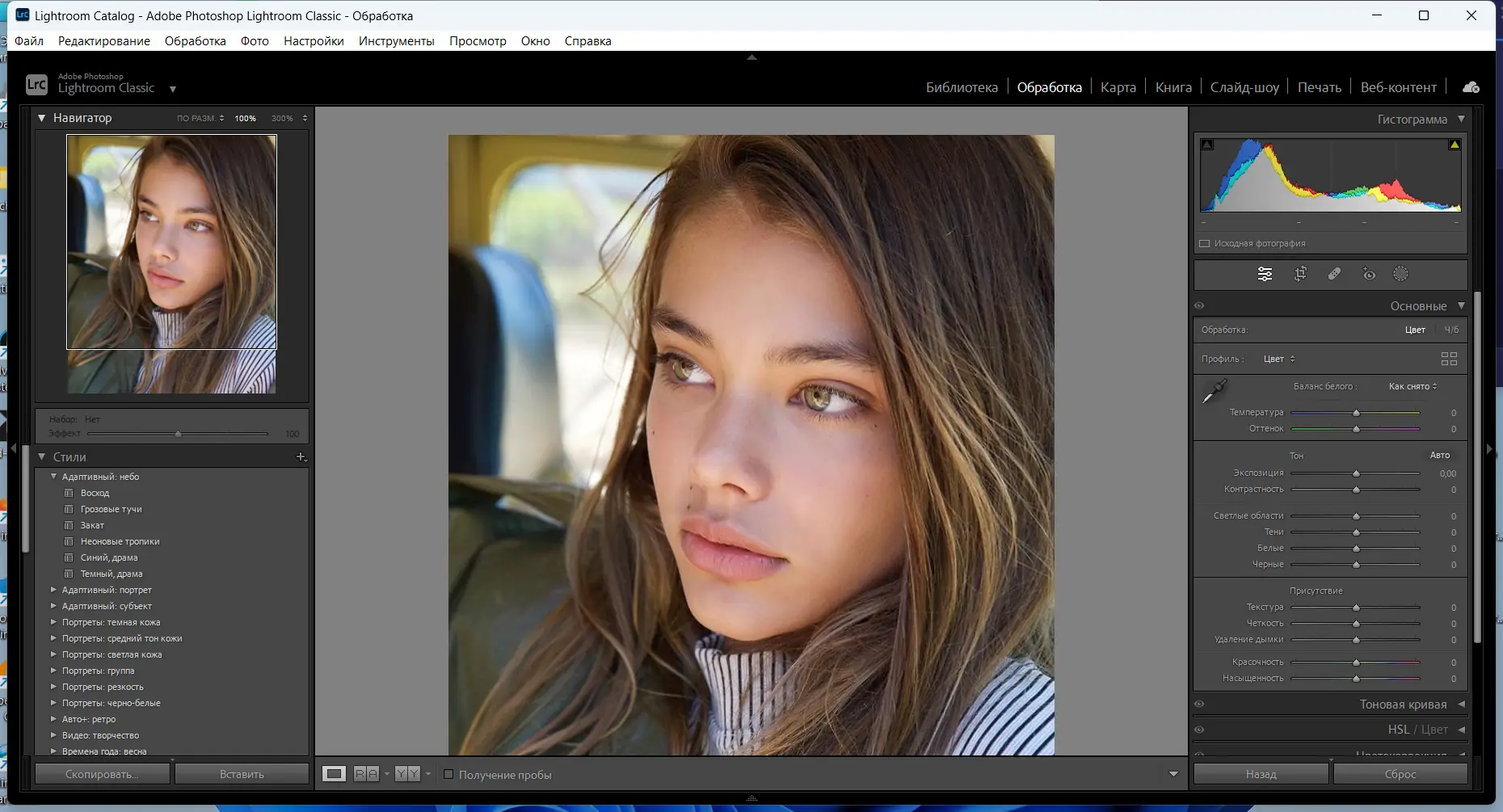
Task: Select the Crop and rotate tool icon
Action: coord(1300,275)
